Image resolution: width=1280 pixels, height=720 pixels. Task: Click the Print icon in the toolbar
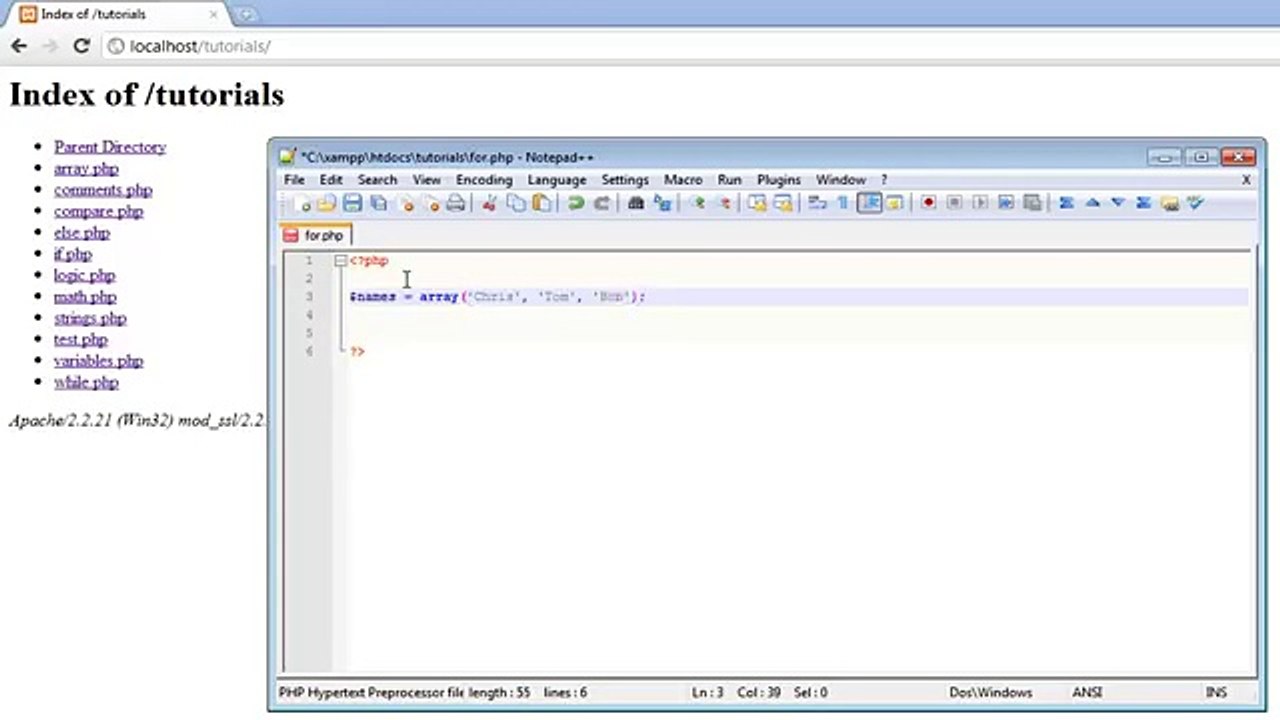point(456,203)
